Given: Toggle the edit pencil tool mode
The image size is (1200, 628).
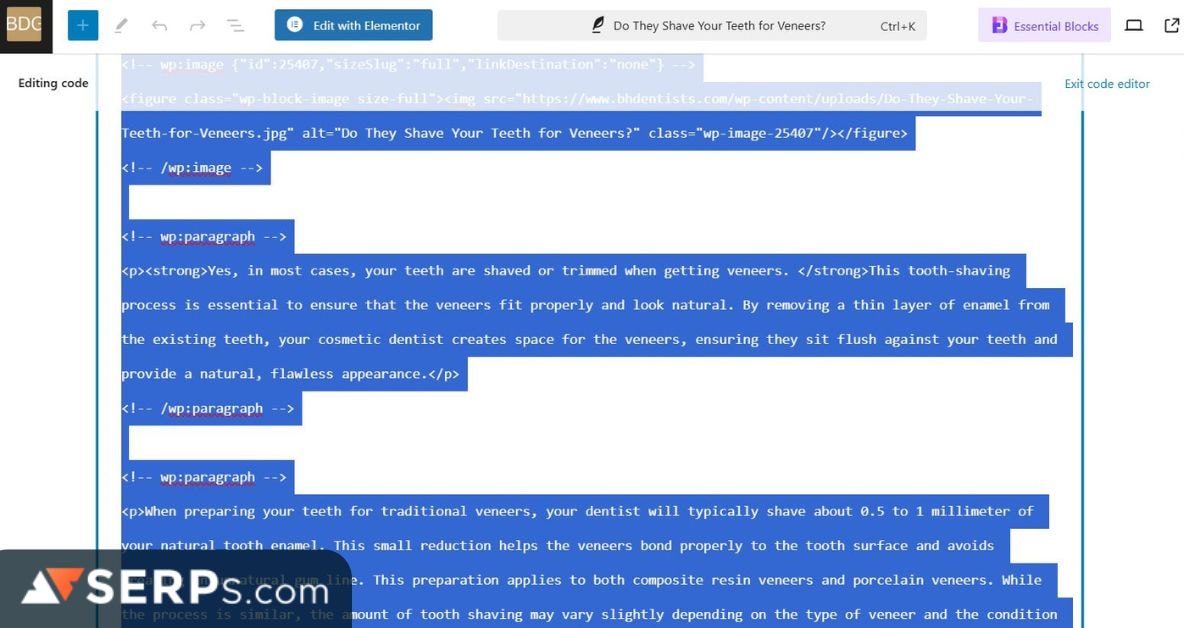Looking at the screenshot, I should click(121, 25).
